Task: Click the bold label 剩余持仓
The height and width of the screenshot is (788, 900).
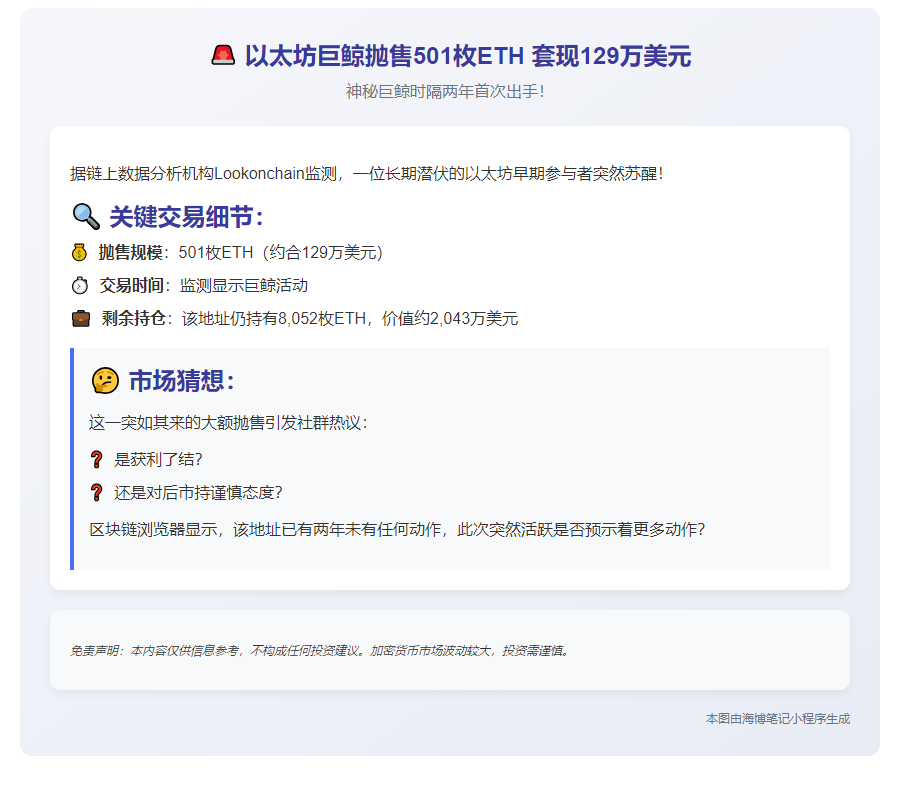Action: click(134, 319)
